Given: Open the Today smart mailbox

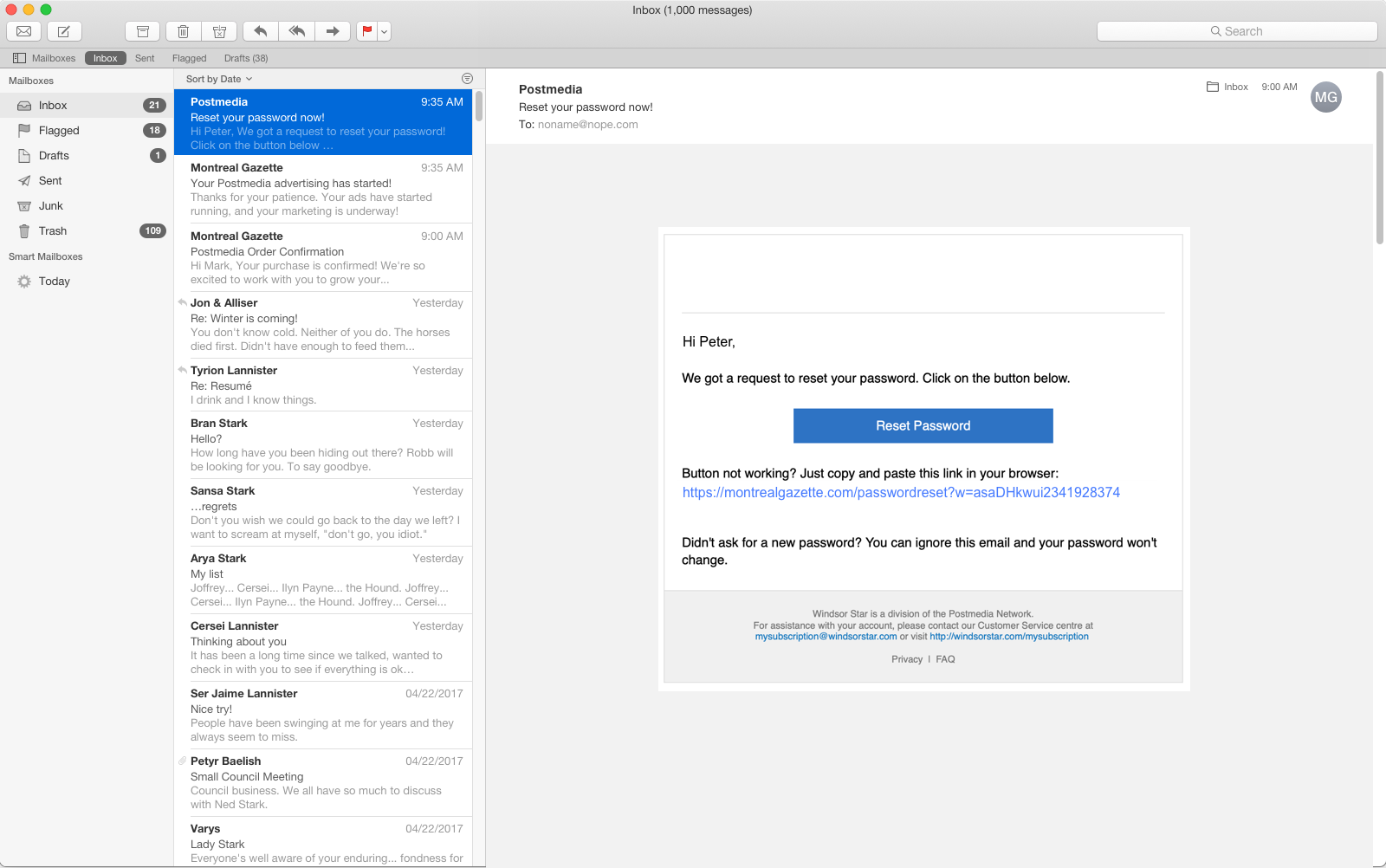Looking at the screenshot, I should coord(87,282).
